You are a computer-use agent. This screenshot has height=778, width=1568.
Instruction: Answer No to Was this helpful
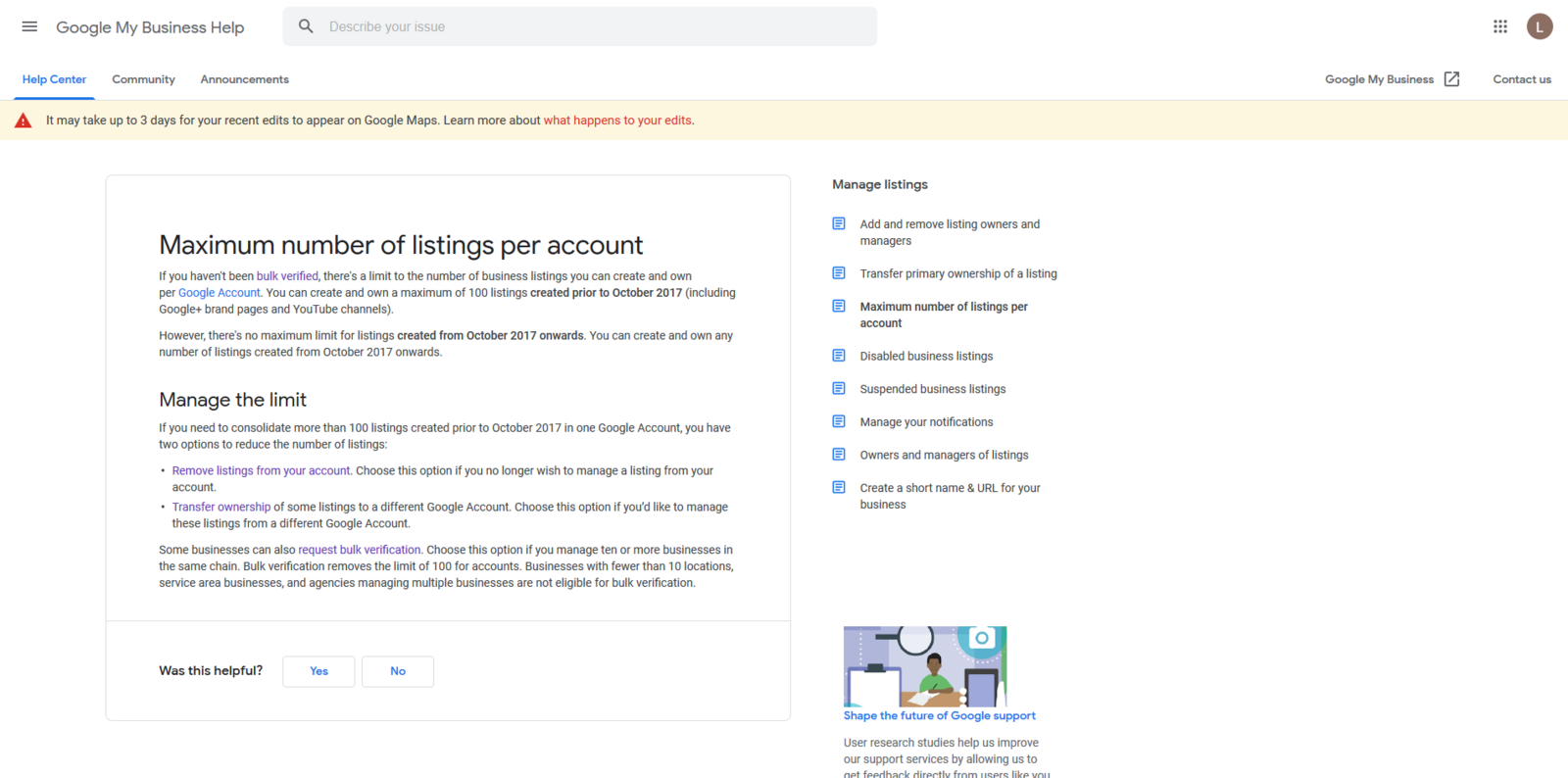[x=398, y=671]
